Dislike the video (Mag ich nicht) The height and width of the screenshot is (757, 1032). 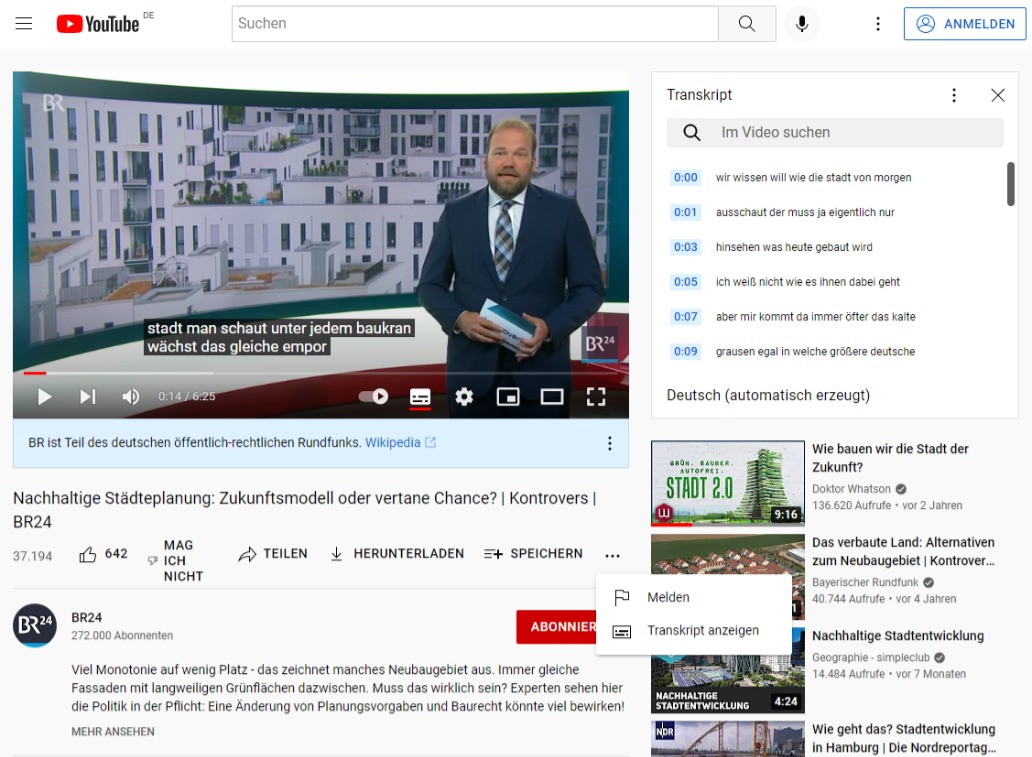(176, 561)
